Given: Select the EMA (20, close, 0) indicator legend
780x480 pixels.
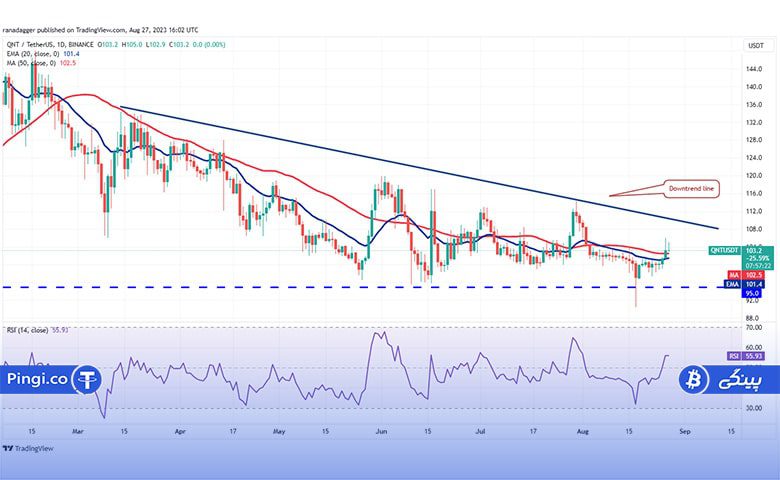Looking at the screenshot, I should coord(43,54).
